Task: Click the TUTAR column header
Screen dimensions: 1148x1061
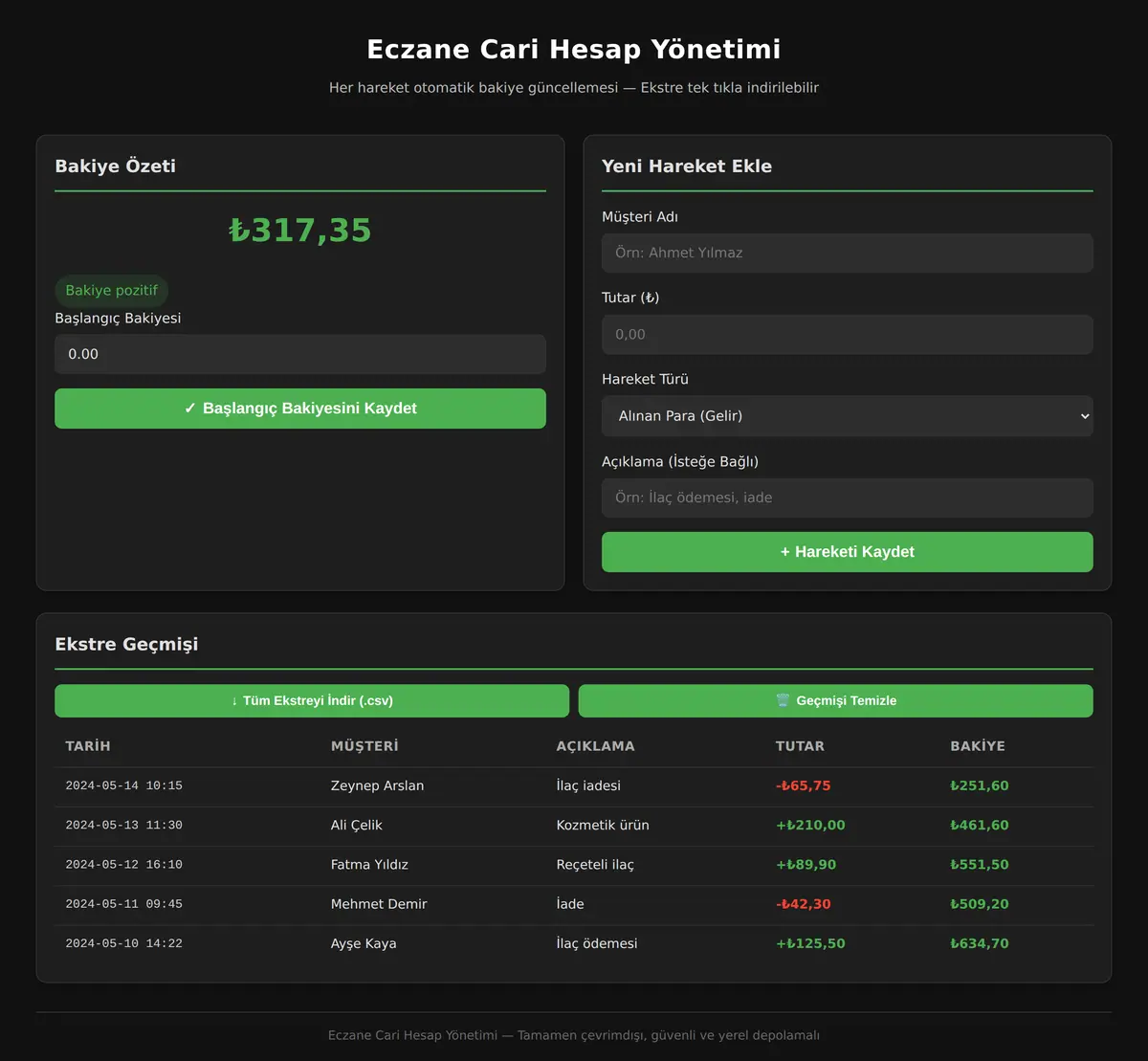Action: pos(800,746)
